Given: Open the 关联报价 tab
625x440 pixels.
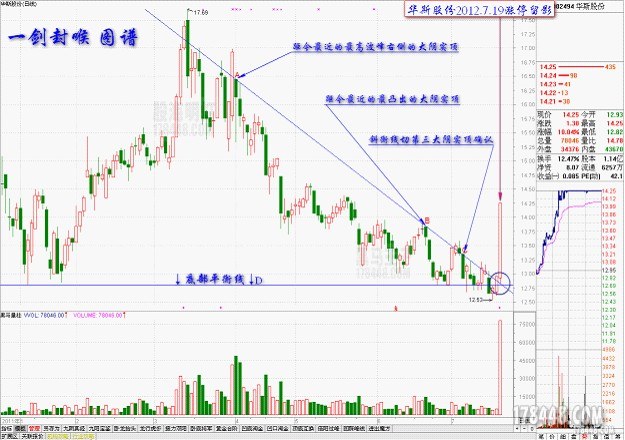Looking at the screenshot, I should (x=32, y=436).
